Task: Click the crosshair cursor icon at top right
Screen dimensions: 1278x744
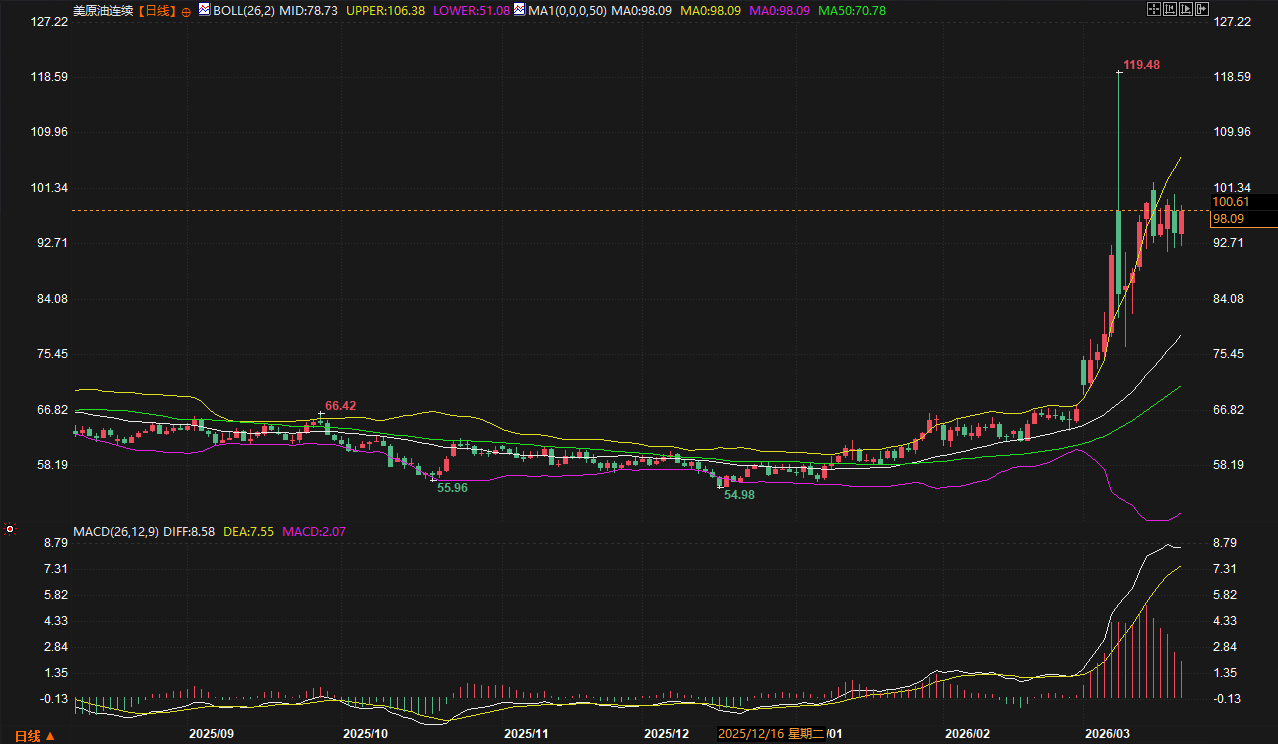Action: pyautogui.click(x=1153, y=9)
